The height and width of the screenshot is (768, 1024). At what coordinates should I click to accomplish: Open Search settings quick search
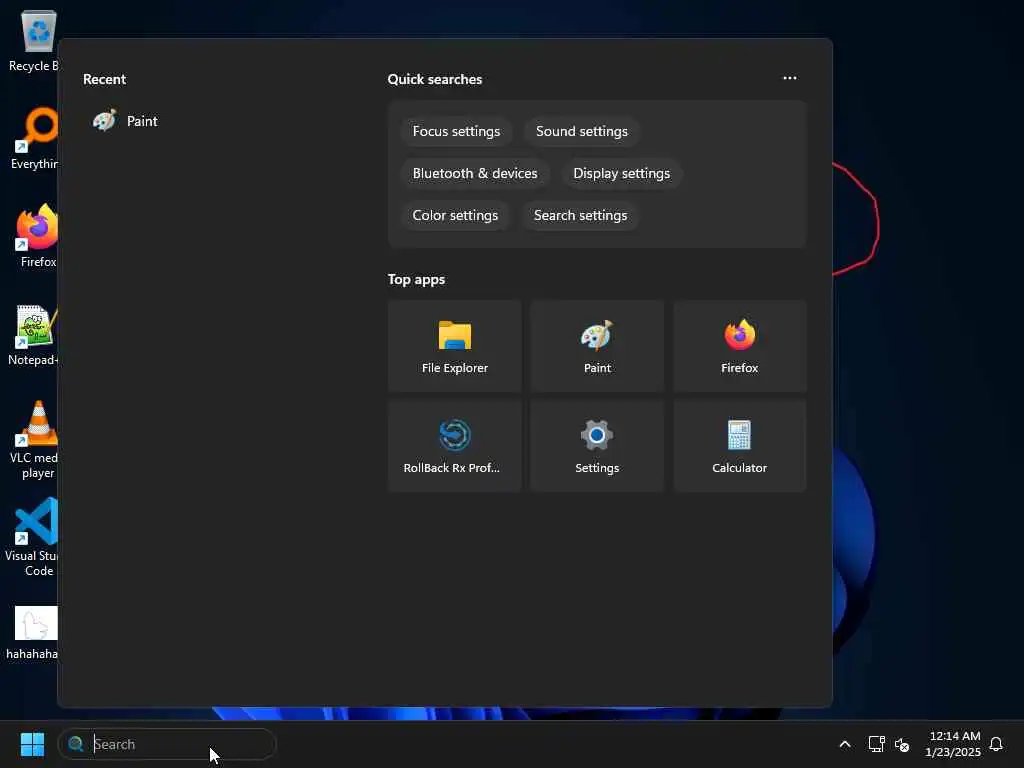(580, 215)
